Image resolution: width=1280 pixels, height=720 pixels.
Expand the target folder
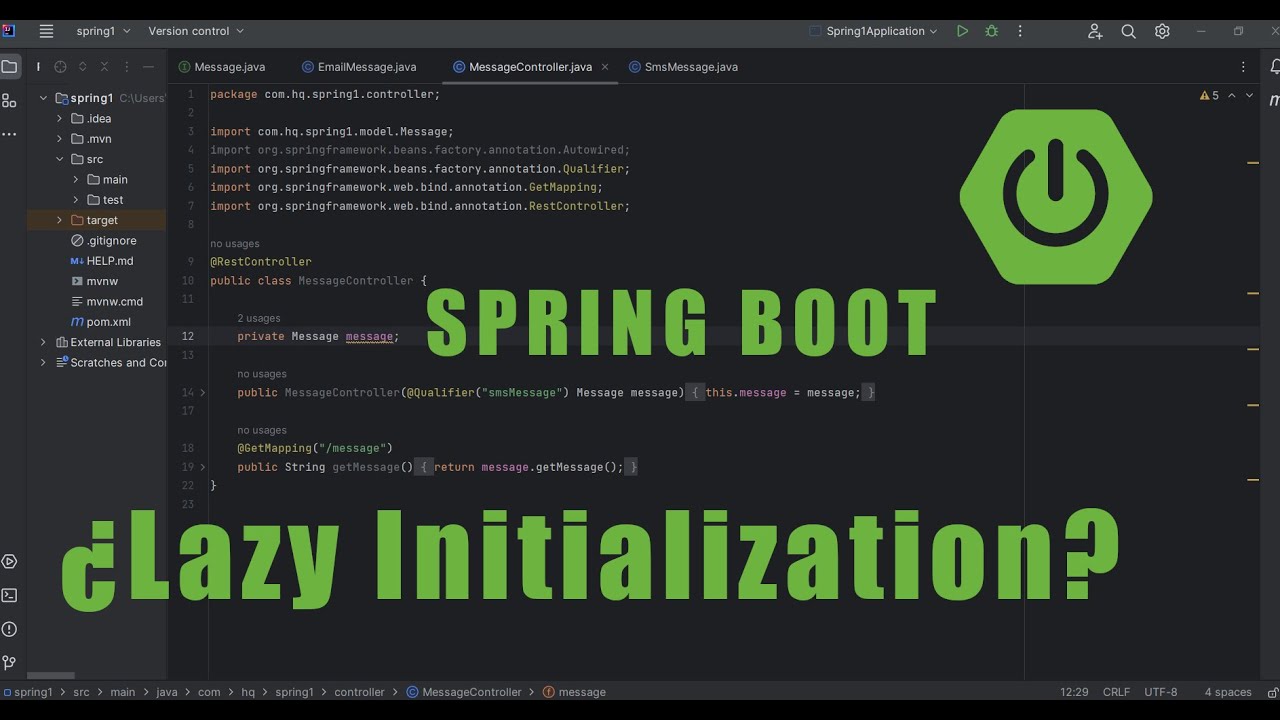pos(59,220)
